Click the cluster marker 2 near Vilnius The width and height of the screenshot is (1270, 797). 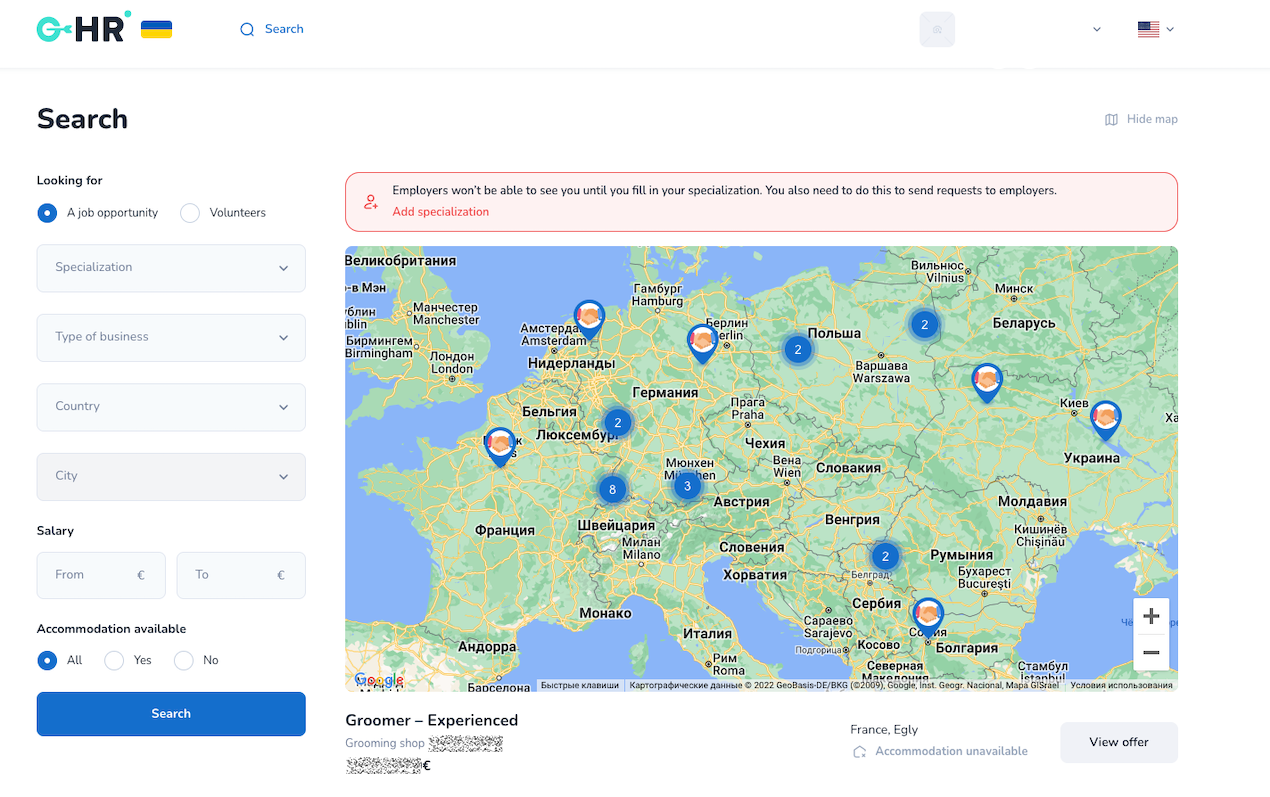coord(925,324)
